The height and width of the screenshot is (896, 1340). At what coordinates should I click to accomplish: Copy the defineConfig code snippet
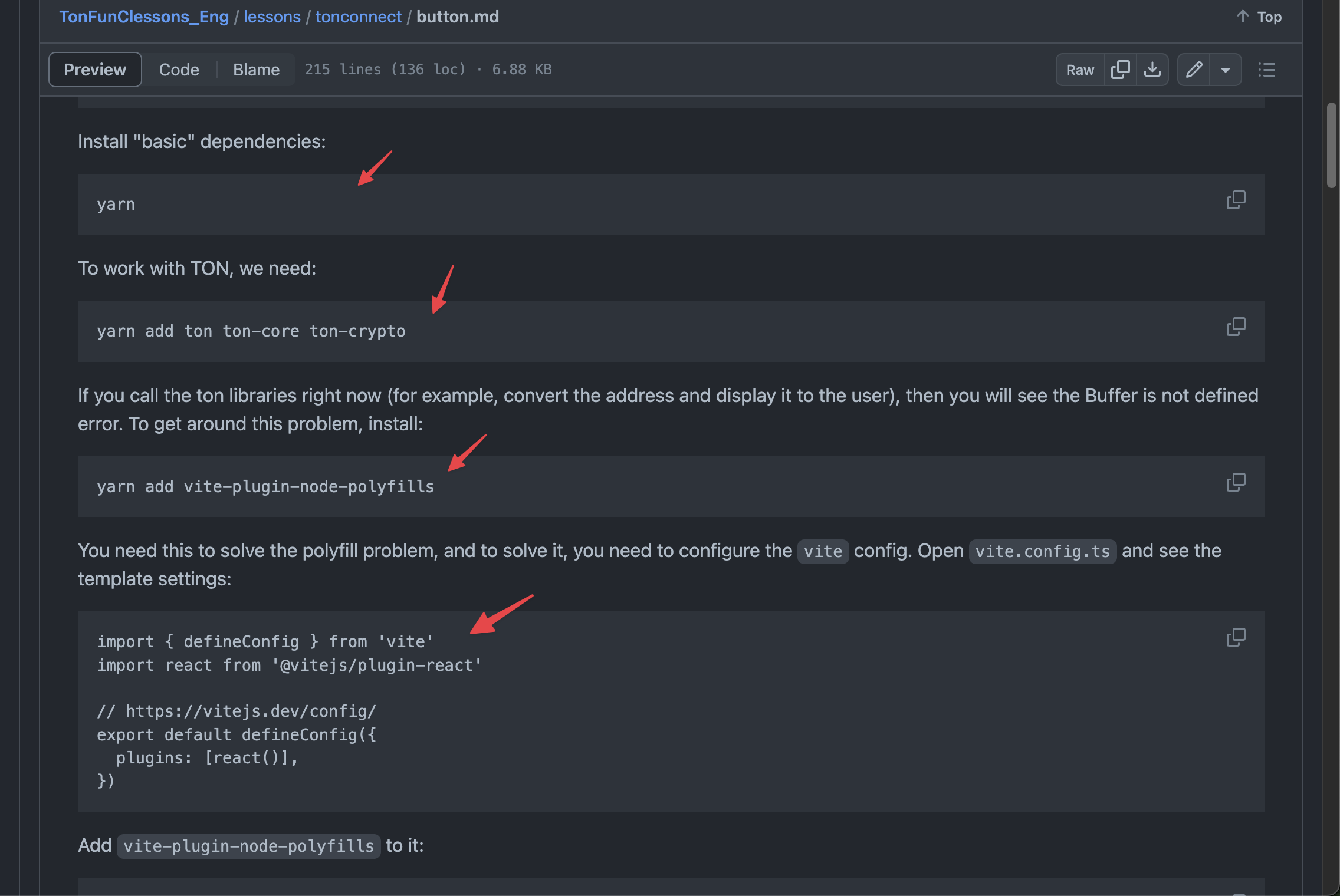point(1236,637)
